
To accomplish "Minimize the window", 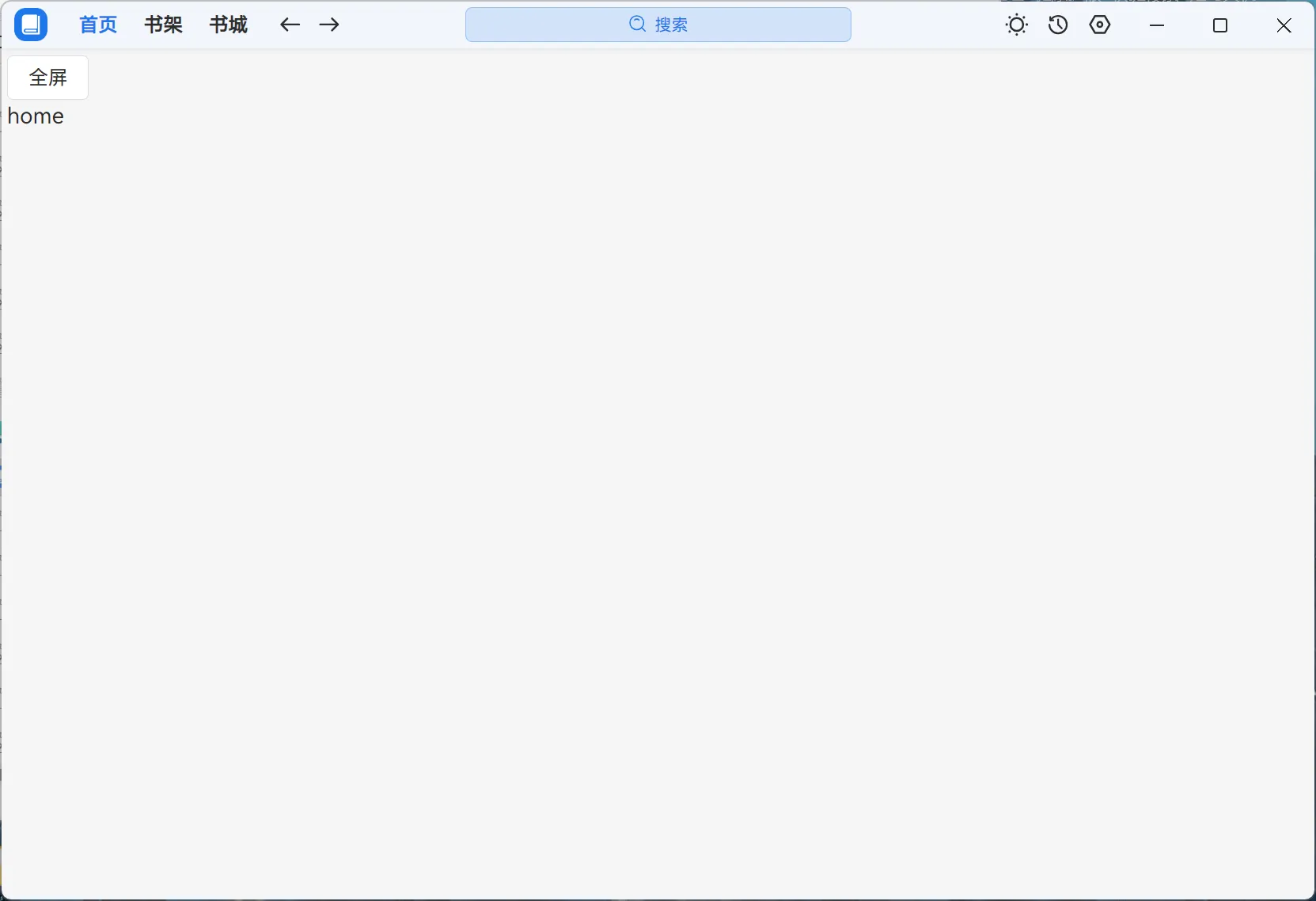I will pos(1157,25).
